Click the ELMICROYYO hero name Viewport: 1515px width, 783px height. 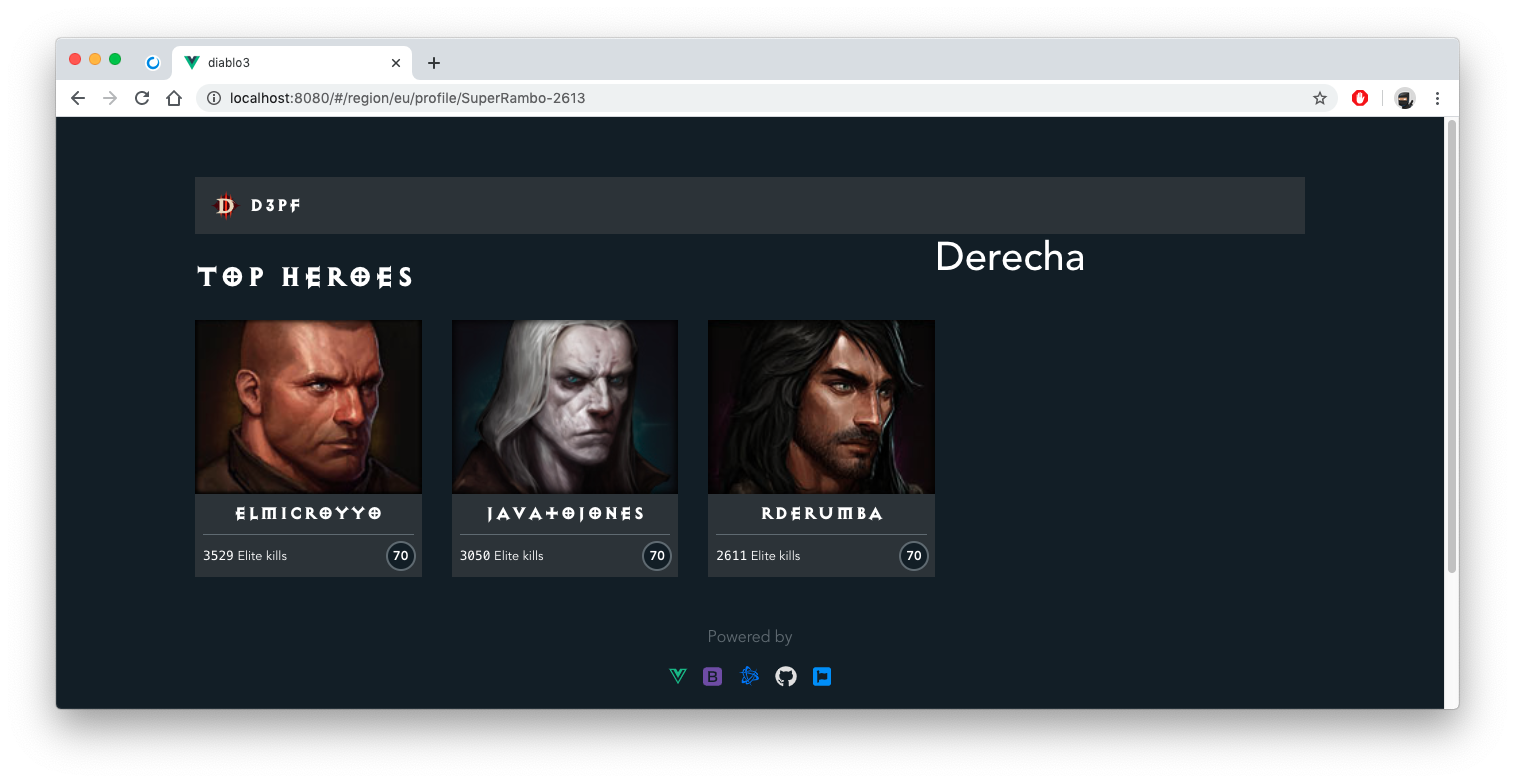tap(308, 514)
